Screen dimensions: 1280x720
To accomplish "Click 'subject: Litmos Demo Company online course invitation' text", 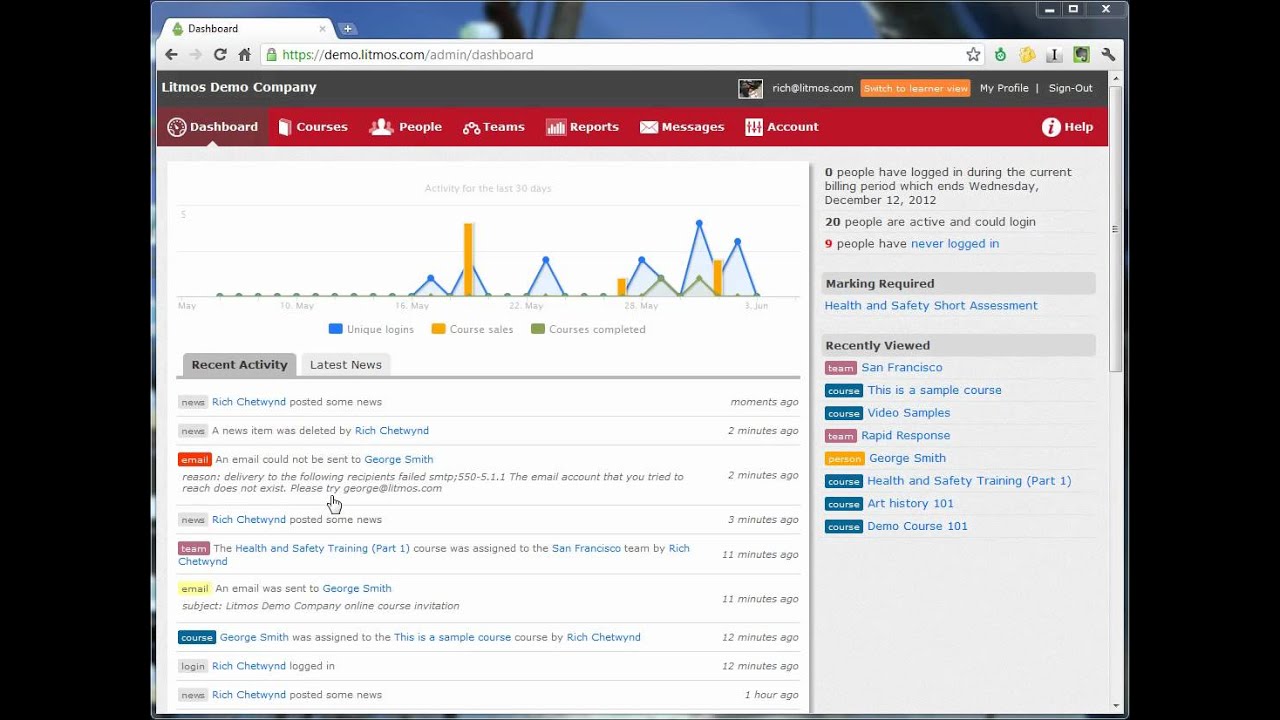I will (x=321, y=606).
